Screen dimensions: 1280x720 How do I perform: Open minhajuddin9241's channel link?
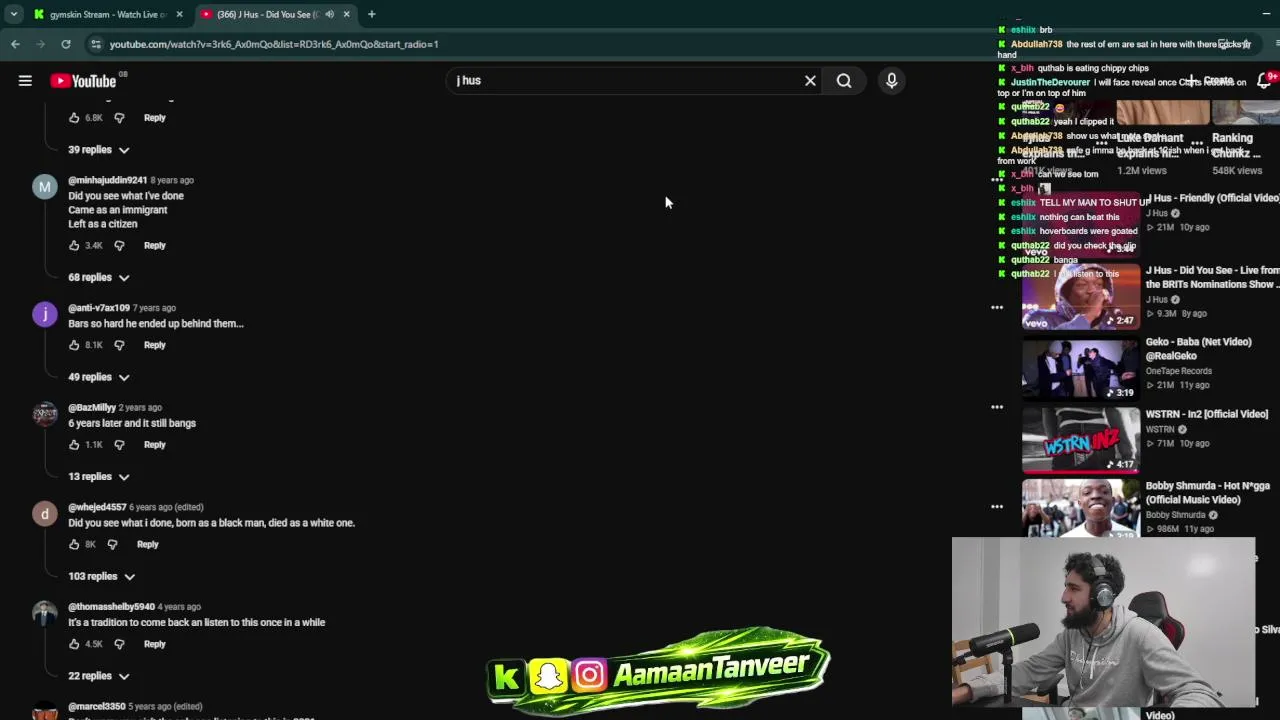[x=107, y=180]
